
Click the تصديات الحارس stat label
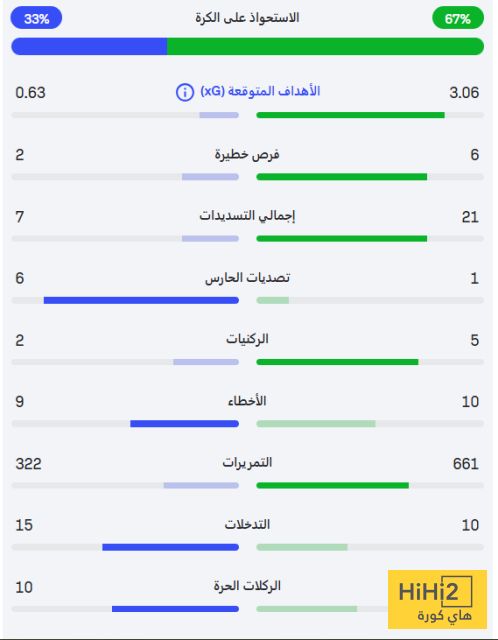247,278
